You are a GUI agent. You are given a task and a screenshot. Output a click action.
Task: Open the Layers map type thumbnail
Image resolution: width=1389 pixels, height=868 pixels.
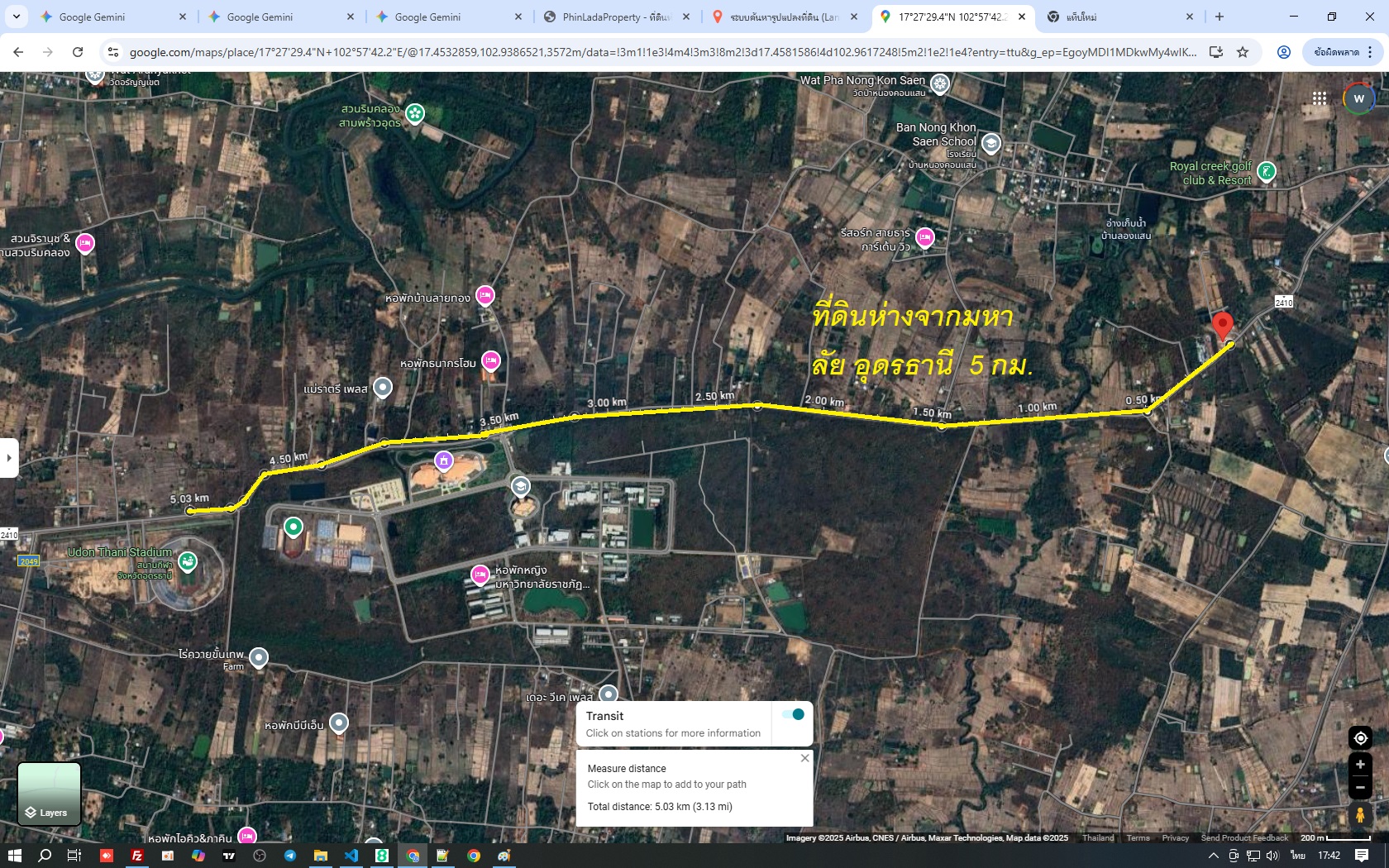pyautogui.click(x=50, y=794)
